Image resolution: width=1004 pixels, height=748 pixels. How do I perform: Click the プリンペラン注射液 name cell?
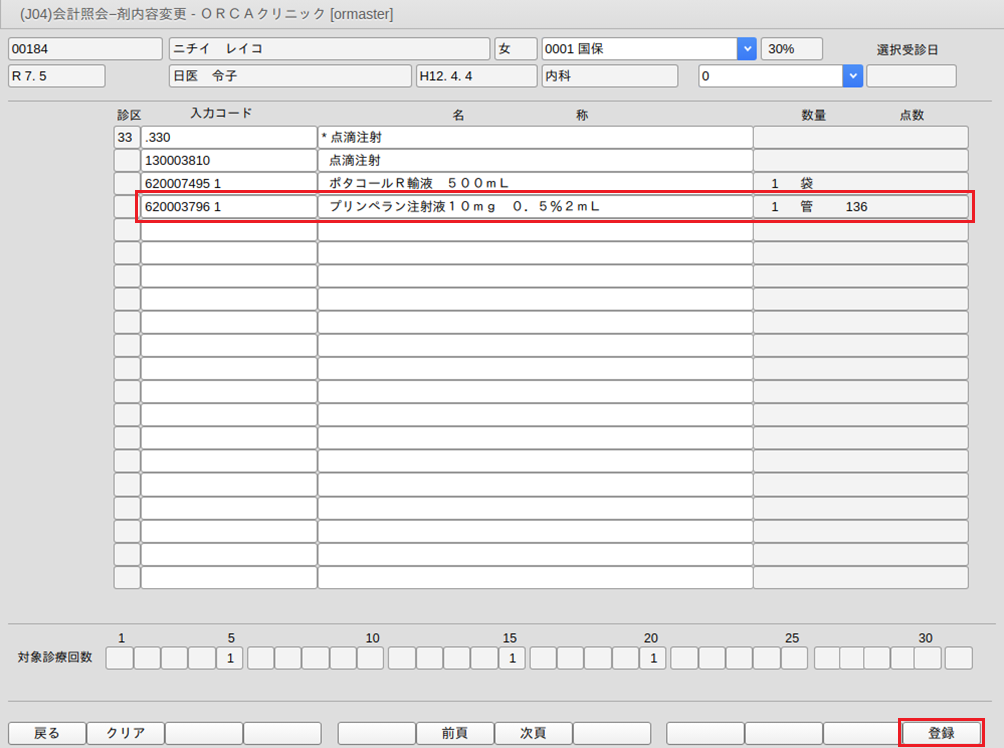534,207
